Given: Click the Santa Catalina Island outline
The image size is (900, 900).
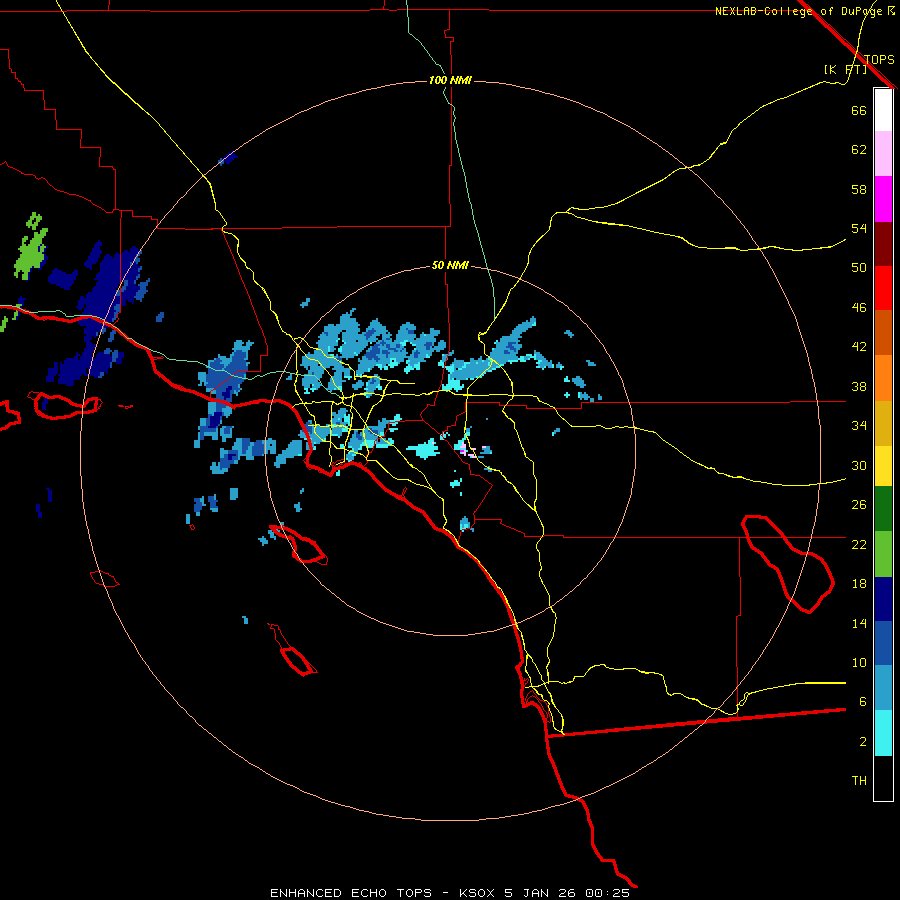Looking at the screenshot, I should click(x=298, y=544).
